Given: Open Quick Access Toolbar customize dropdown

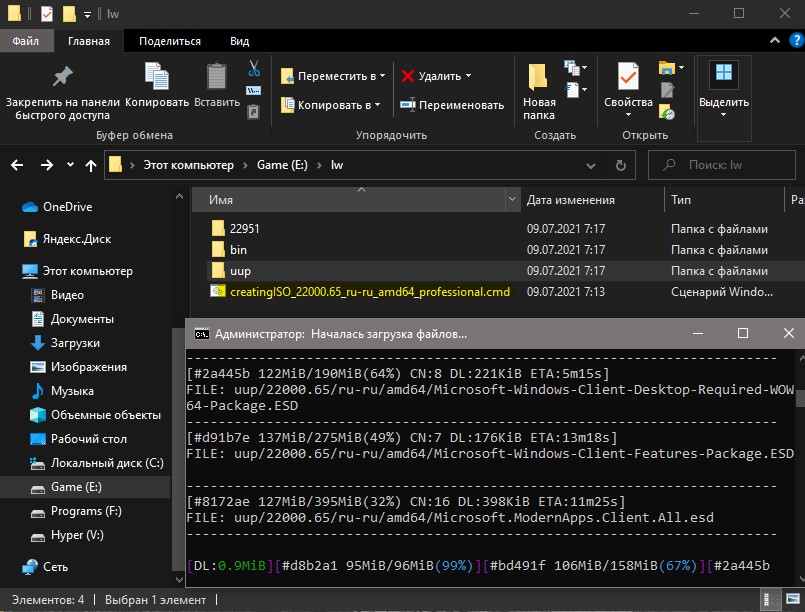Looking at the screenshot, I should [87, 14].
